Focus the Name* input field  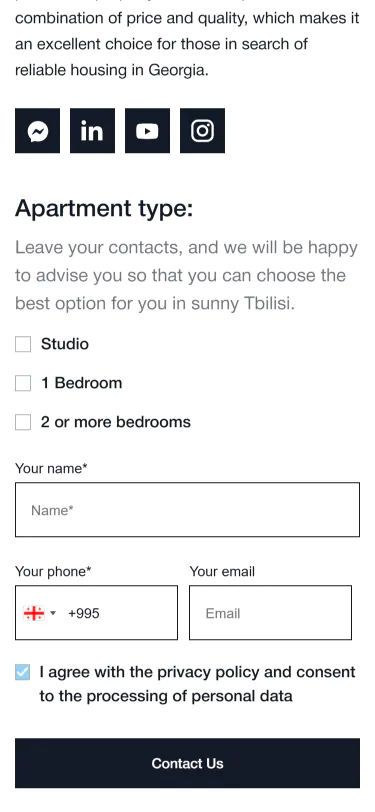tap(188, 510)
